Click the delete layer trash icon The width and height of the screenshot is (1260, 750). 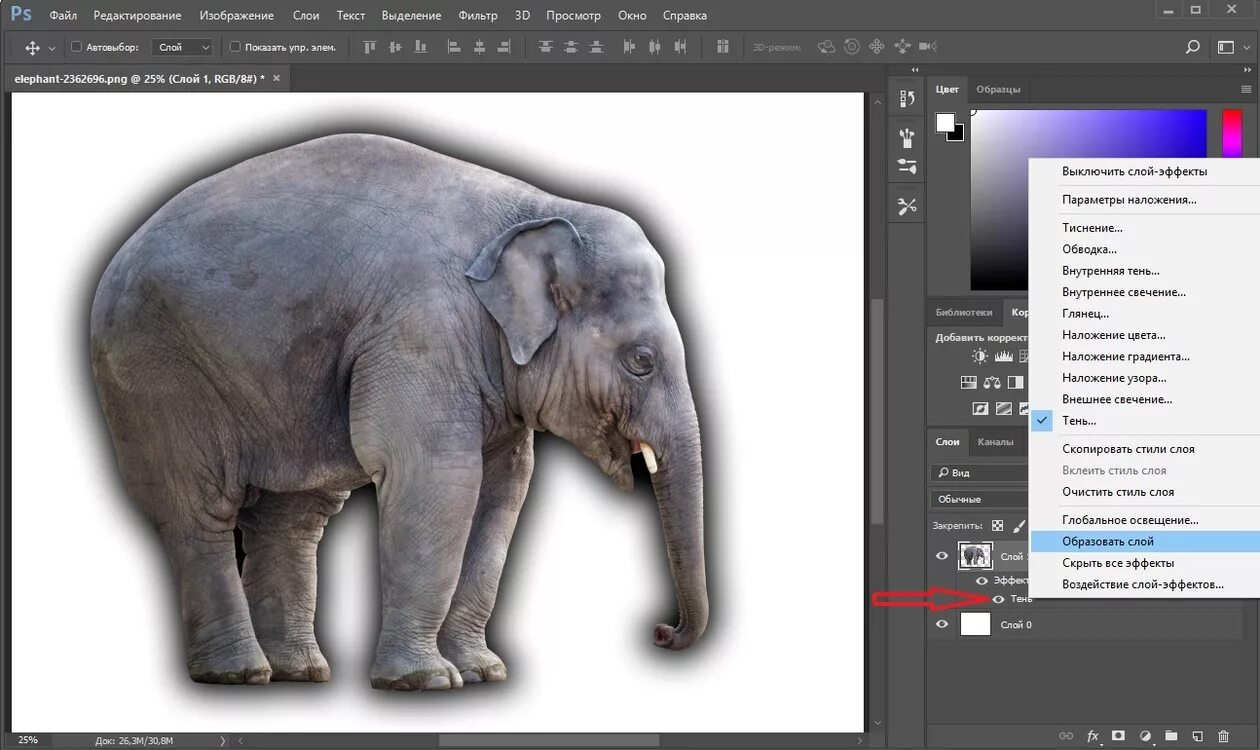click(x=1223, y=737)
